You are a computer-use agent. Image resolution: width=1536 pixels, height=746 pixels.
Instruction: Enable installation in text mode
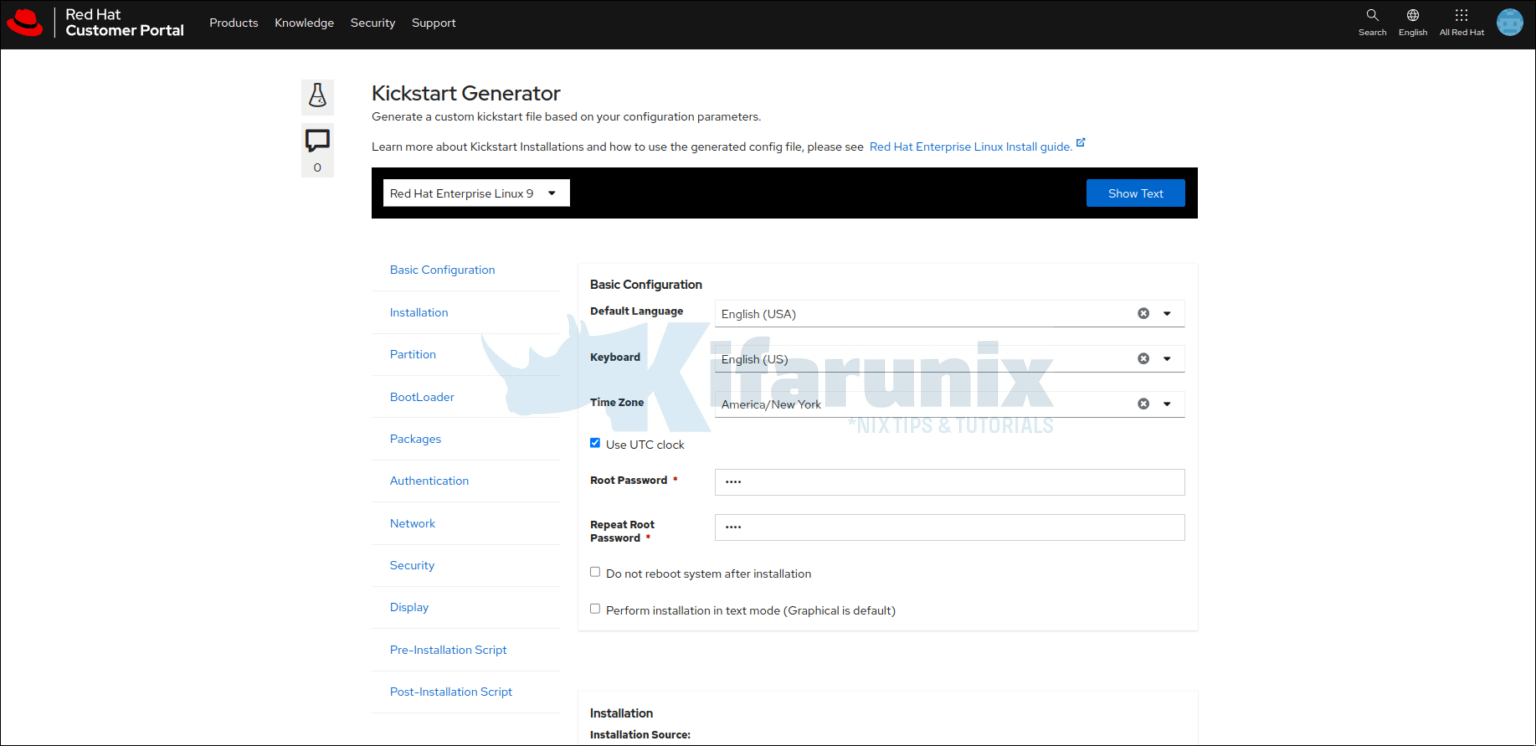coord(595,608)
